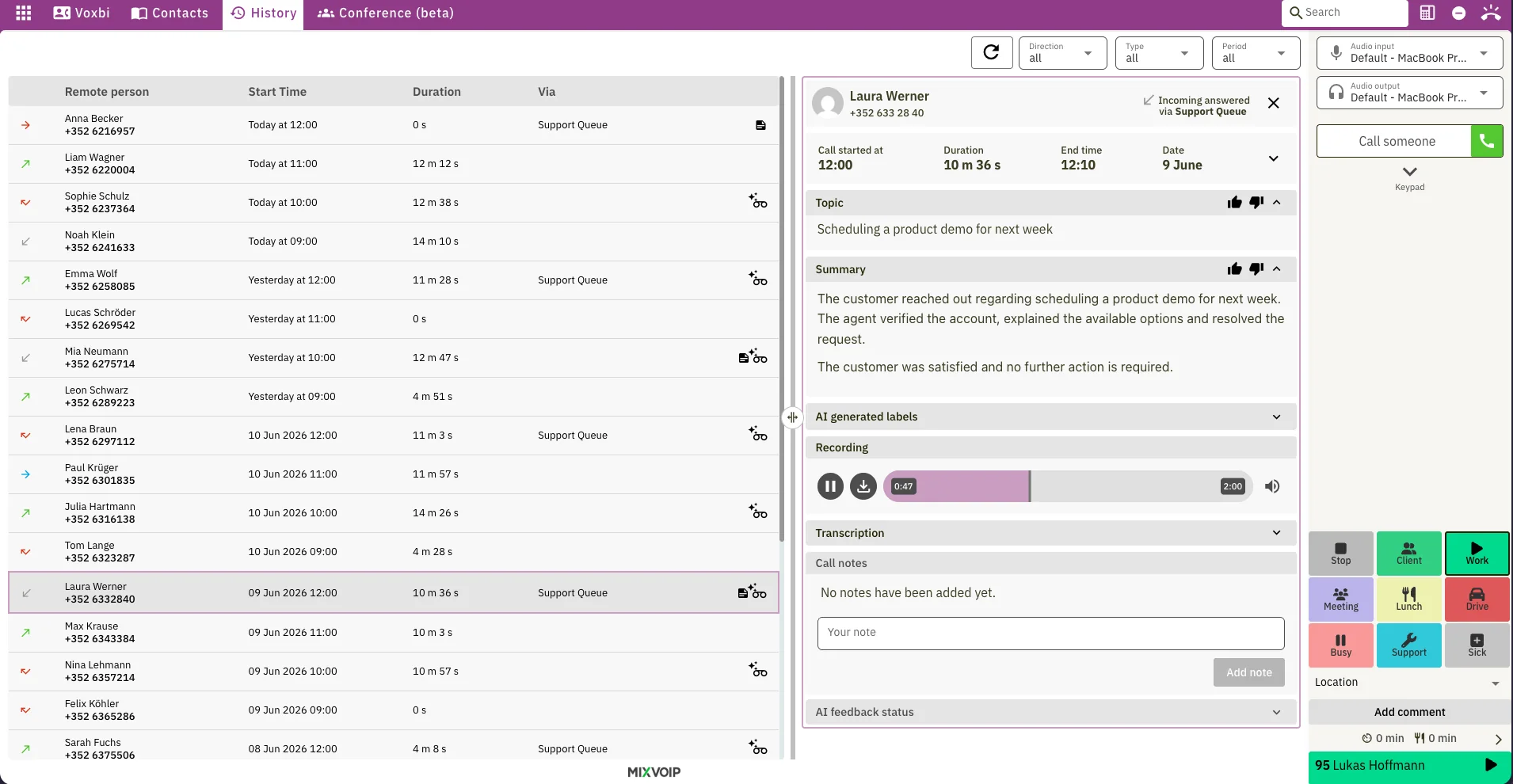Select the Liam Wagner call row
Image resolution: width=1513 pixels, height=784 pixels.
(x=394, y=164)
